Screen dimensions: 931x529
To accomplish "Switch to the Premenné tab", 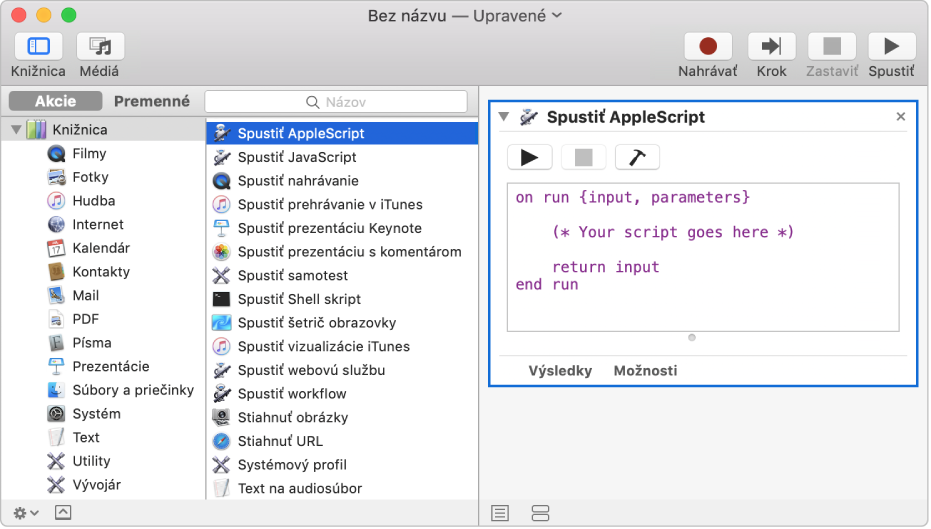I will coord(152,102).
